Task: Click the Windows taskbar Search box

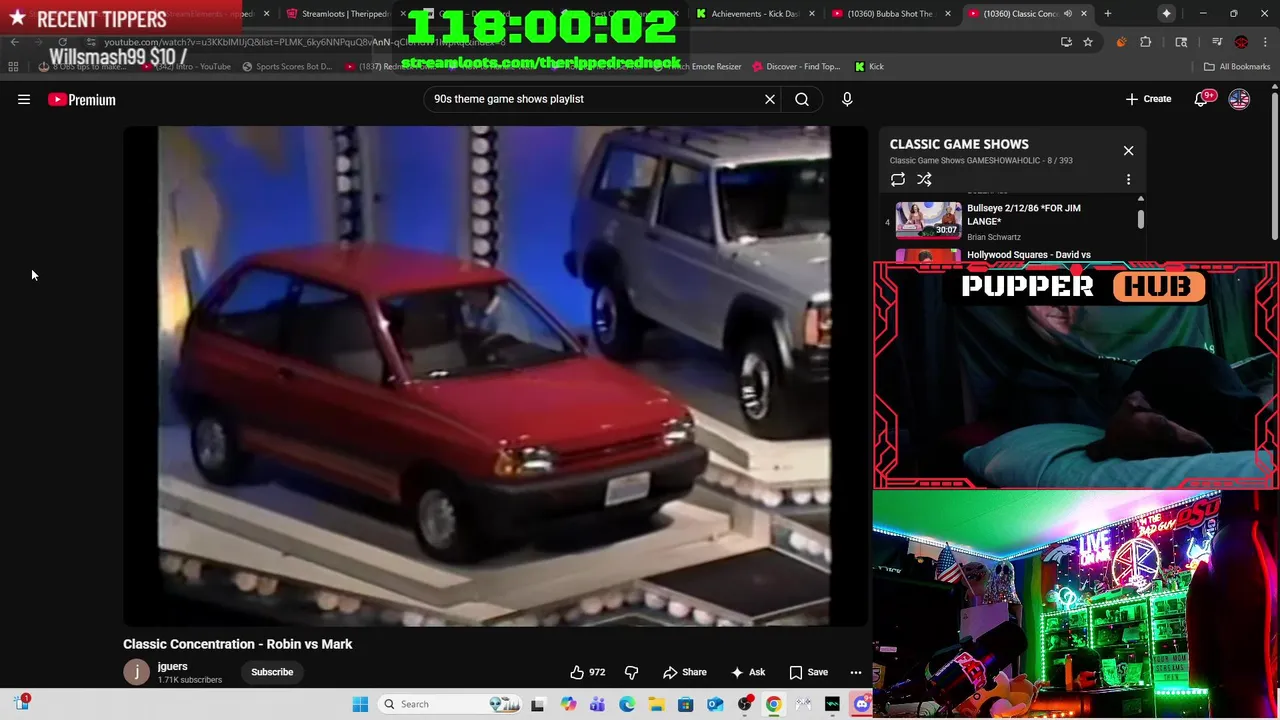Action: coord(449,704)
